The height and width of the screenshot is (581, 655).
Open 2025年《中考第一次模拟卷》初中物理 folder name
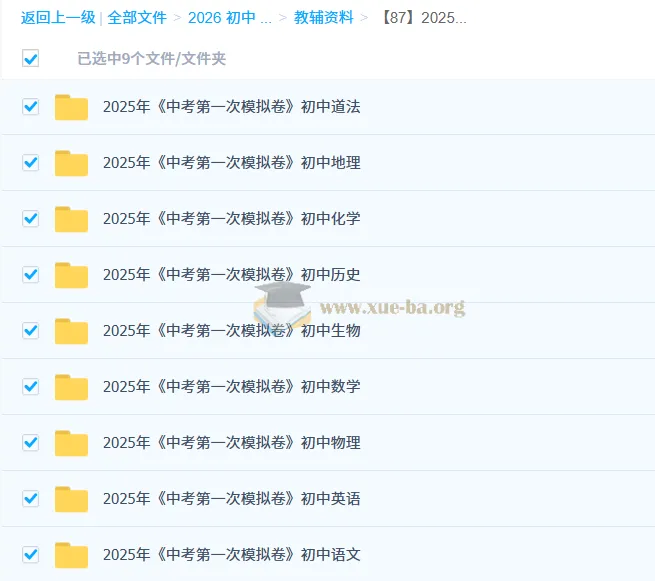[x=232, y=443]
